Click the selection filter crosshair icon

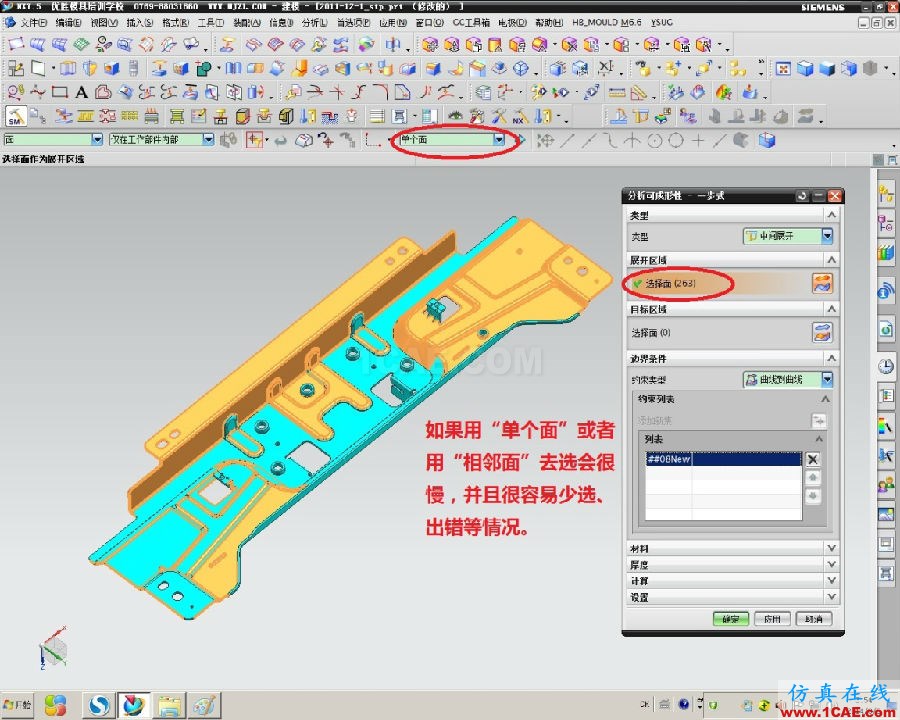254,140
